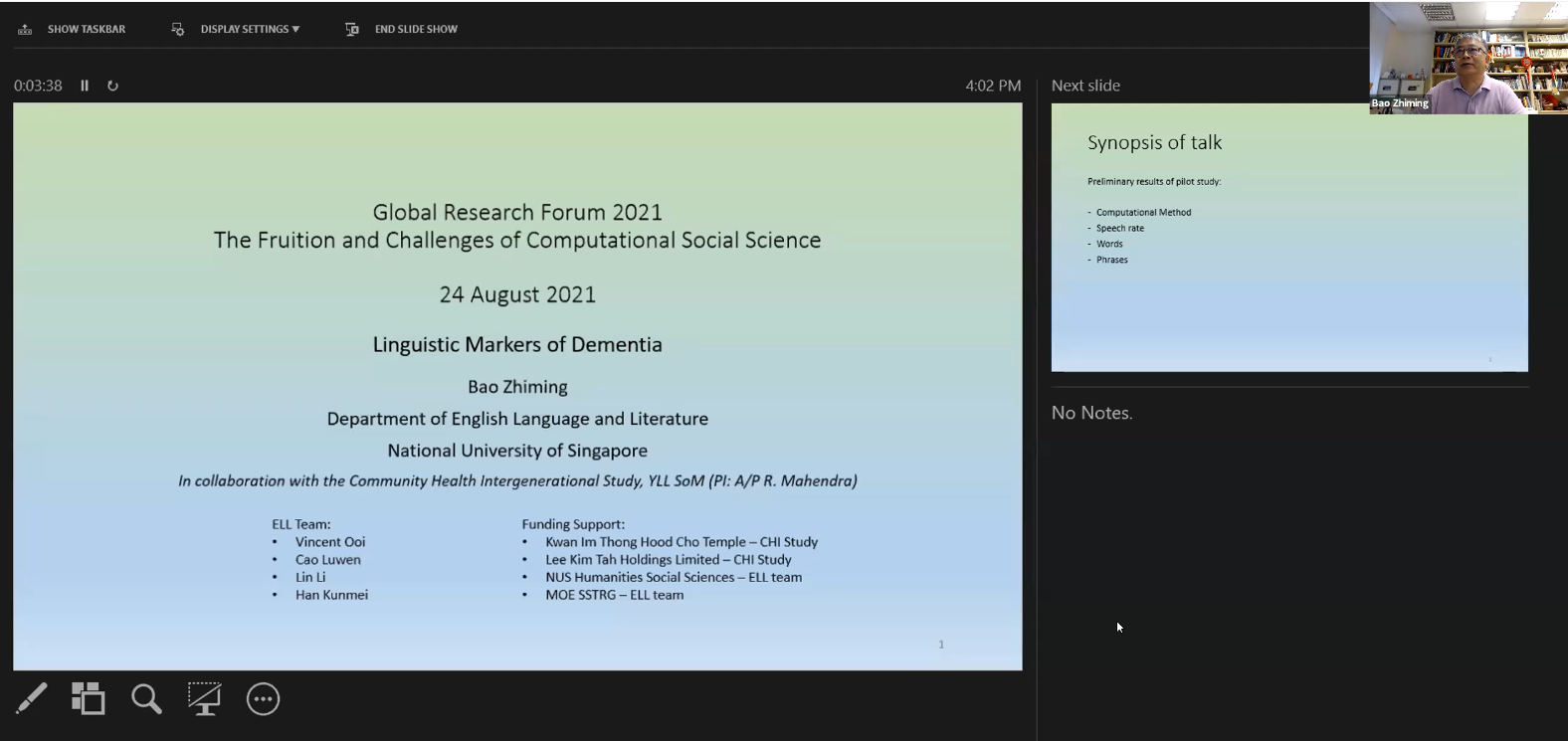Click 'Department of English Language and Literature'
Screen dimensions: 1568x741
point(517,419)
